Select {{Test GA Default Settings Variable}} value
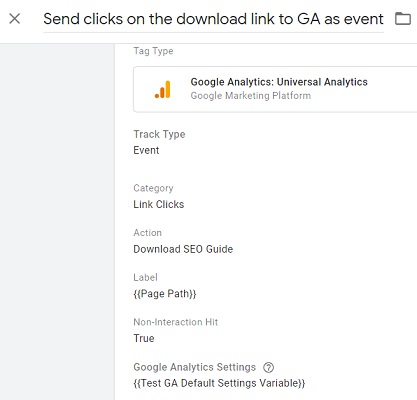This screenshot has height=400, width=417. [219, 383]
